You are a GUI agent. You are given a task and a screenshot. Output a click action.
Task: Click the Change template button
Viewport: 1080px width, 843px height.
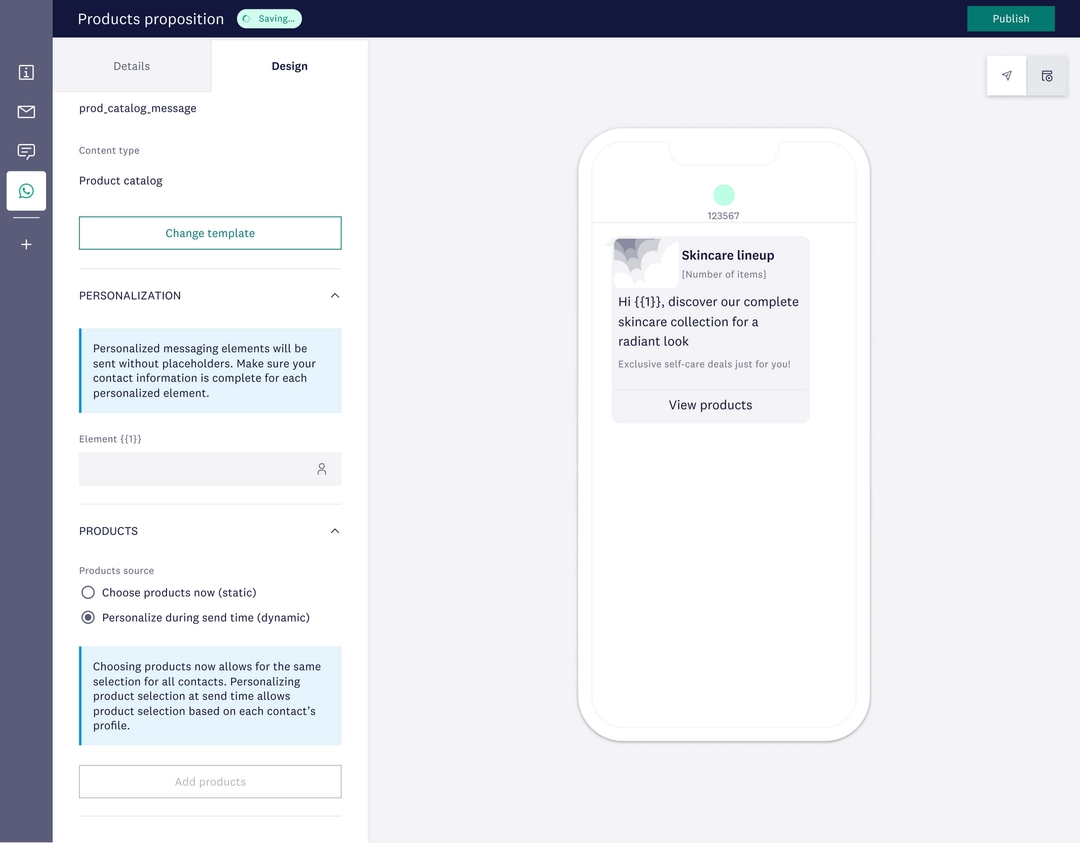[210, 232]
